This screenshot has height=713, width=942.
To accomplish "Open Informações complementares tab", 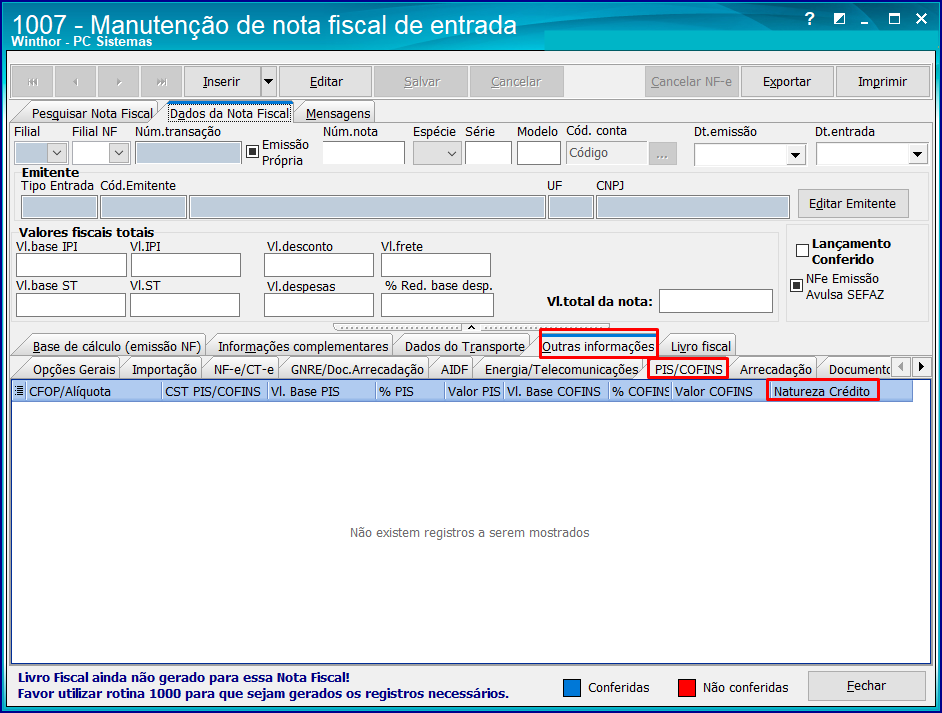I will (303, 347).
